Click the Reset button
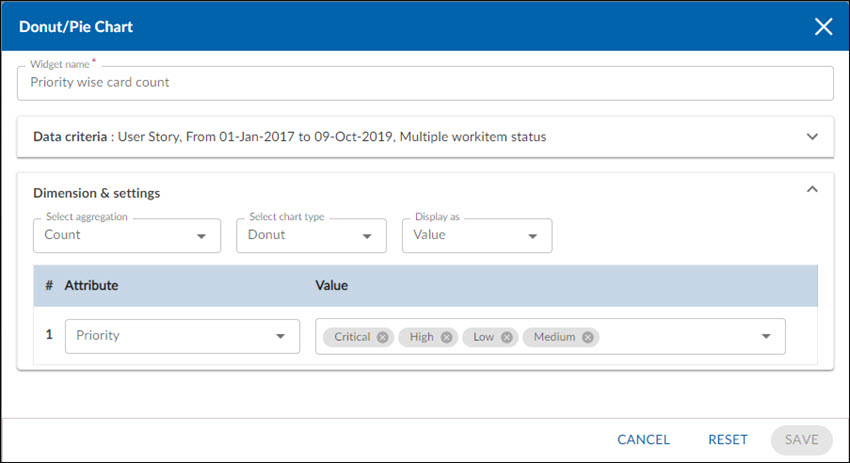The width and height of the screenshot is (850, 463). pyautogui.click(x=728, y=439)
